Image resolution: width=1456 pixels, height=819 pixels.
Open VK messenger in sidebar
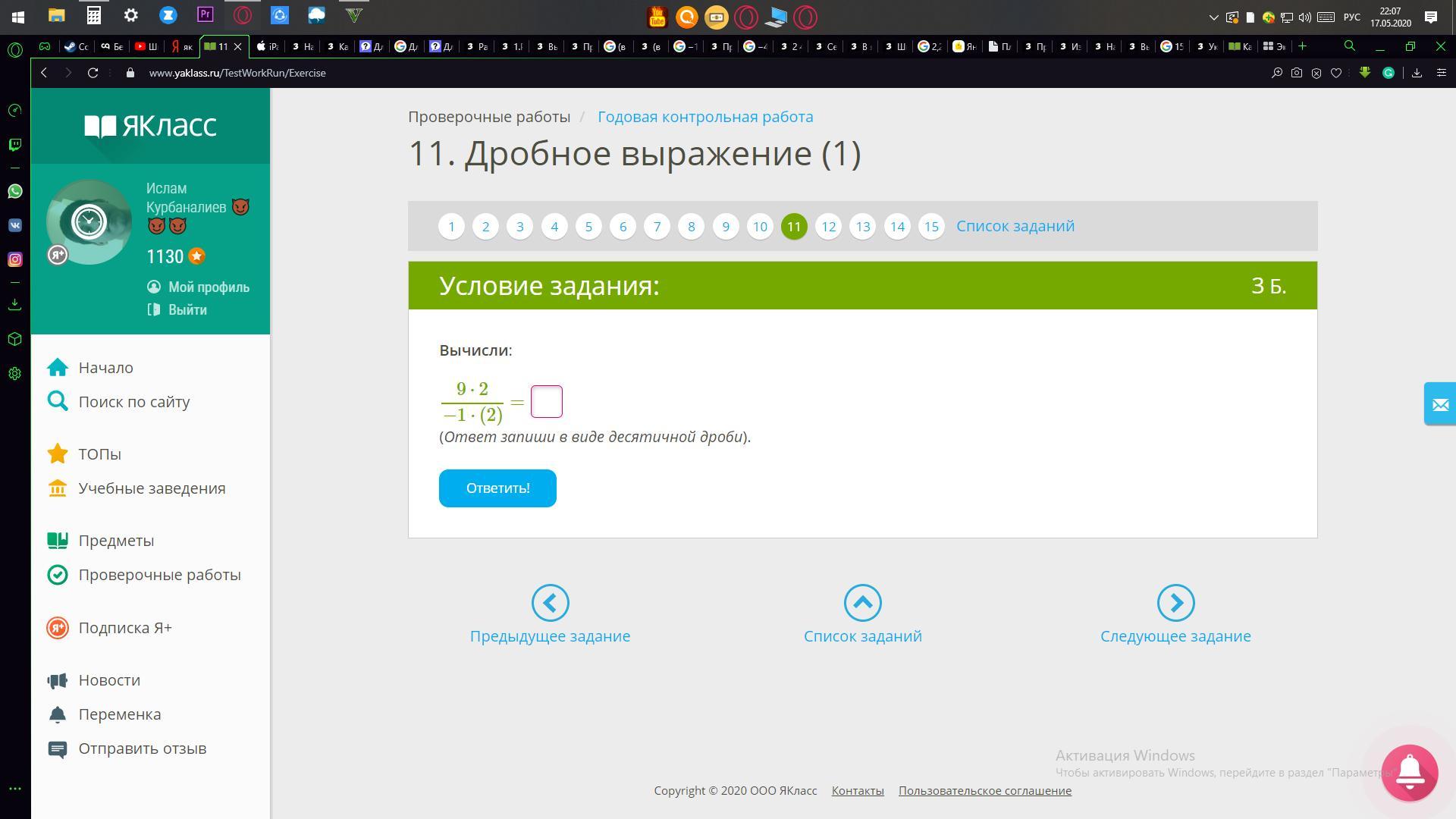(x=14, y=225)
